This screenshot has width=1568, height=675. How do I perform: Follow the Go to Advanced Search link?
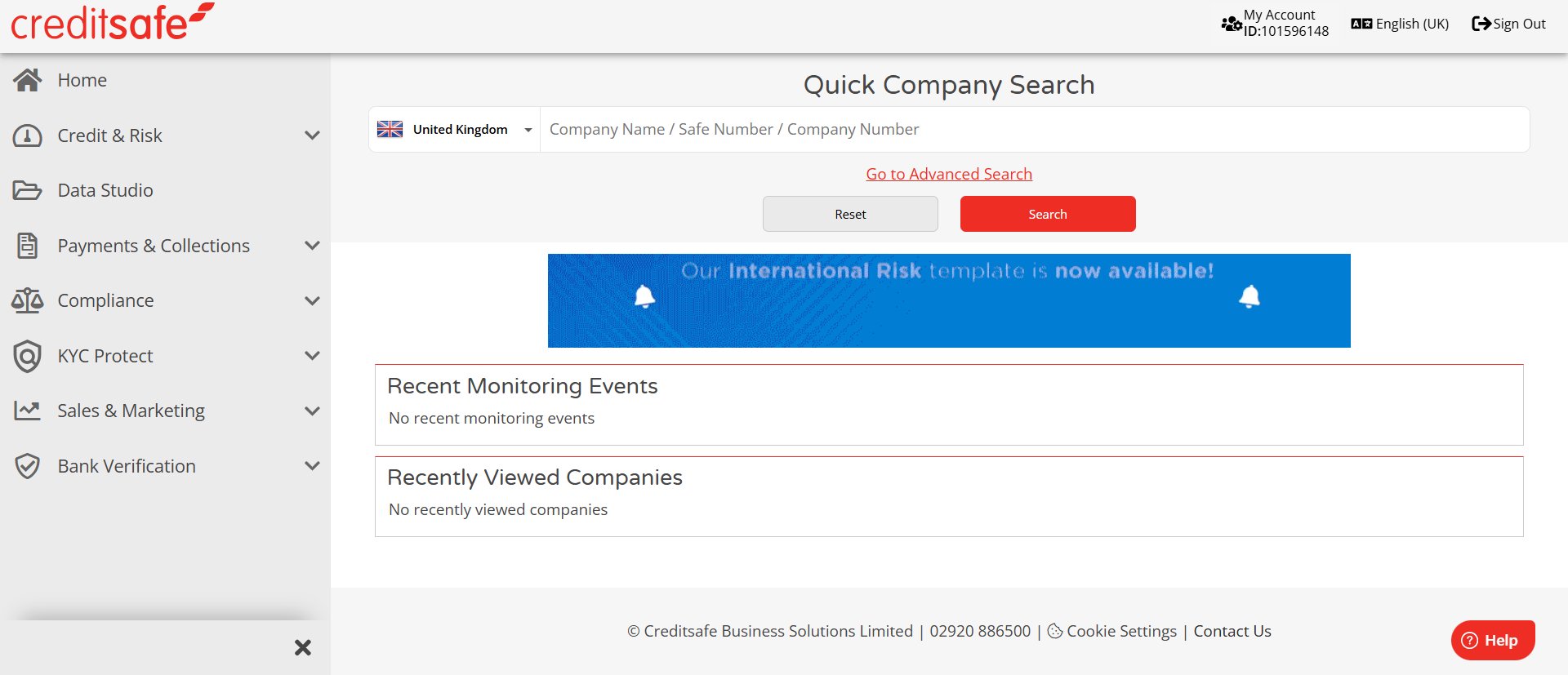949,174
